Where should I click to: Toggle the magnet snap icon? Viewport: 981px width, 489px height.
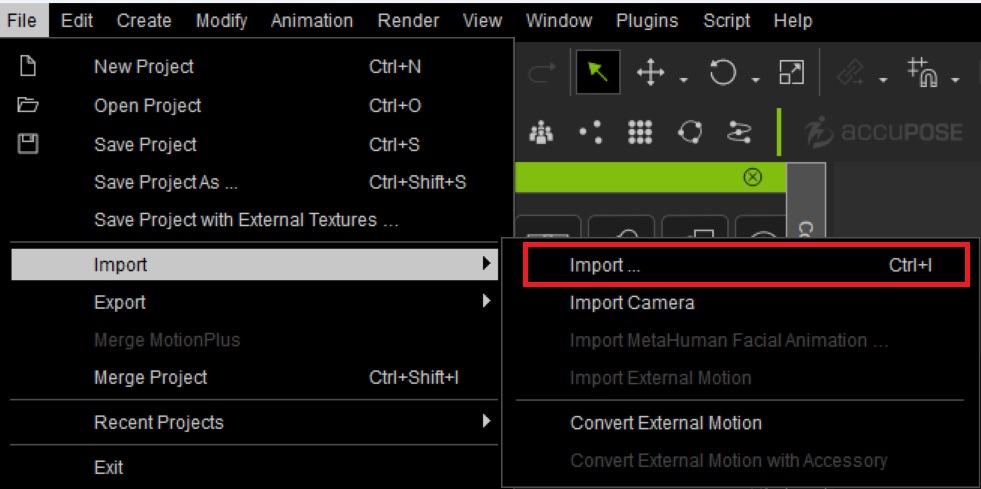923,73
